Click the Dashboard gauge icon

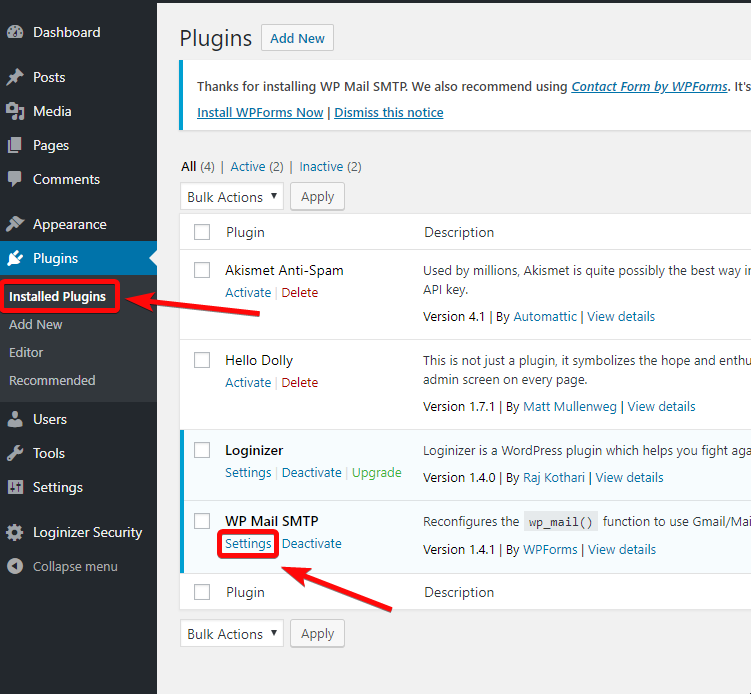(x=15, y=32)
